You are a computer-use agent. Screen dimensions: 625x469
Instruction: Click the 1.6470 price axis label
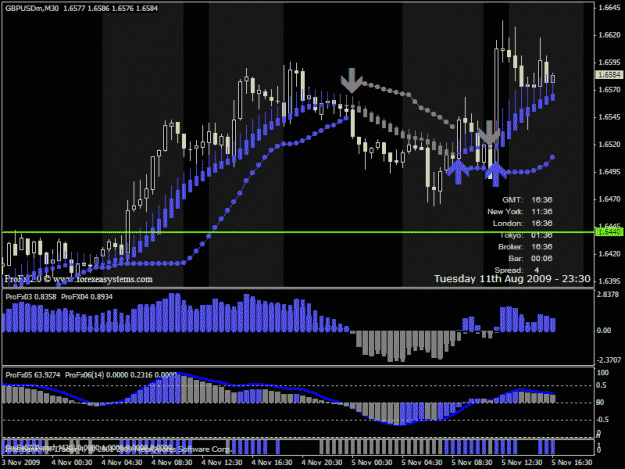coord(609,199)
